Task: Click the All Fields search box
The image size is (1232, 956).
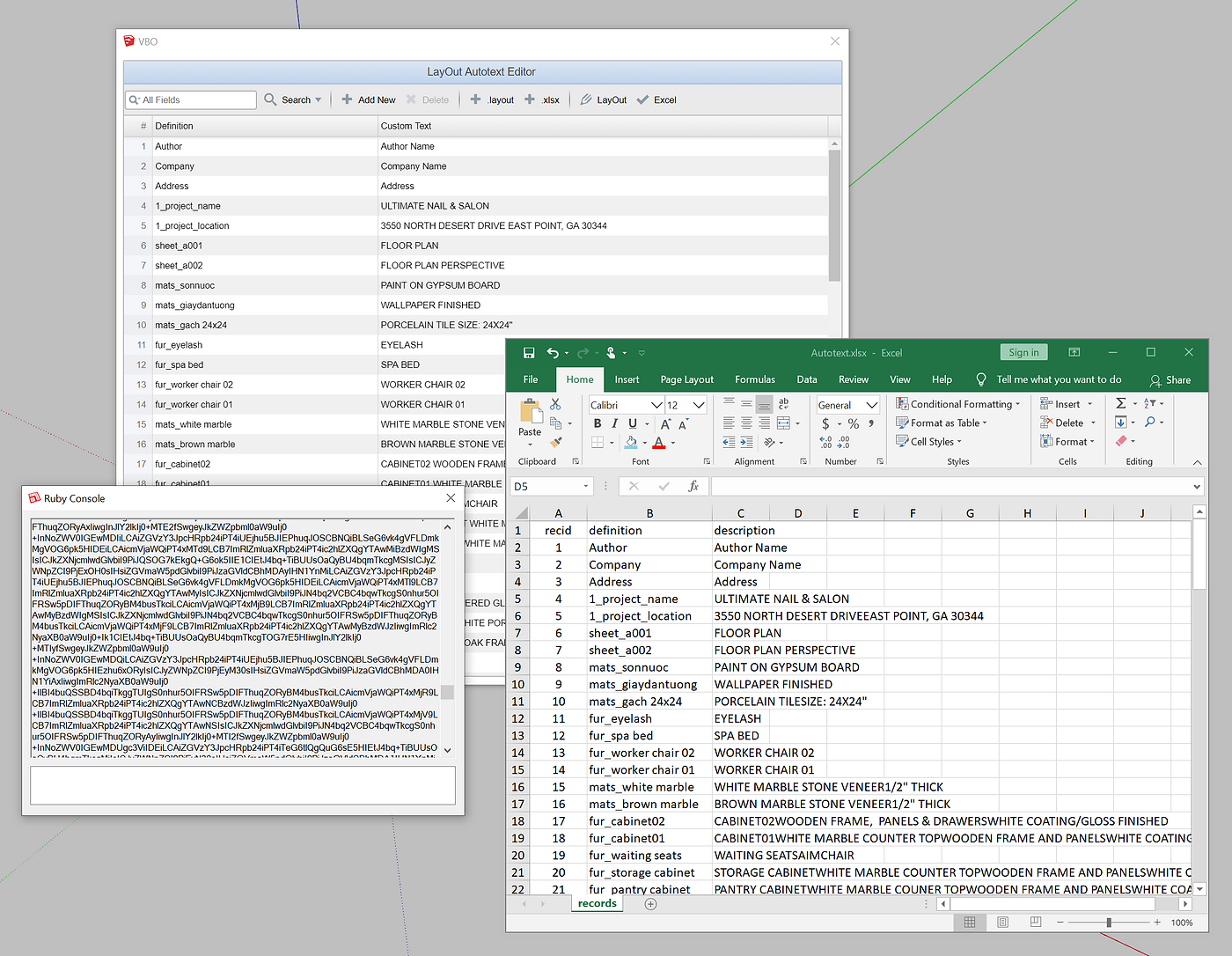Action: click(x=191, y=100)
